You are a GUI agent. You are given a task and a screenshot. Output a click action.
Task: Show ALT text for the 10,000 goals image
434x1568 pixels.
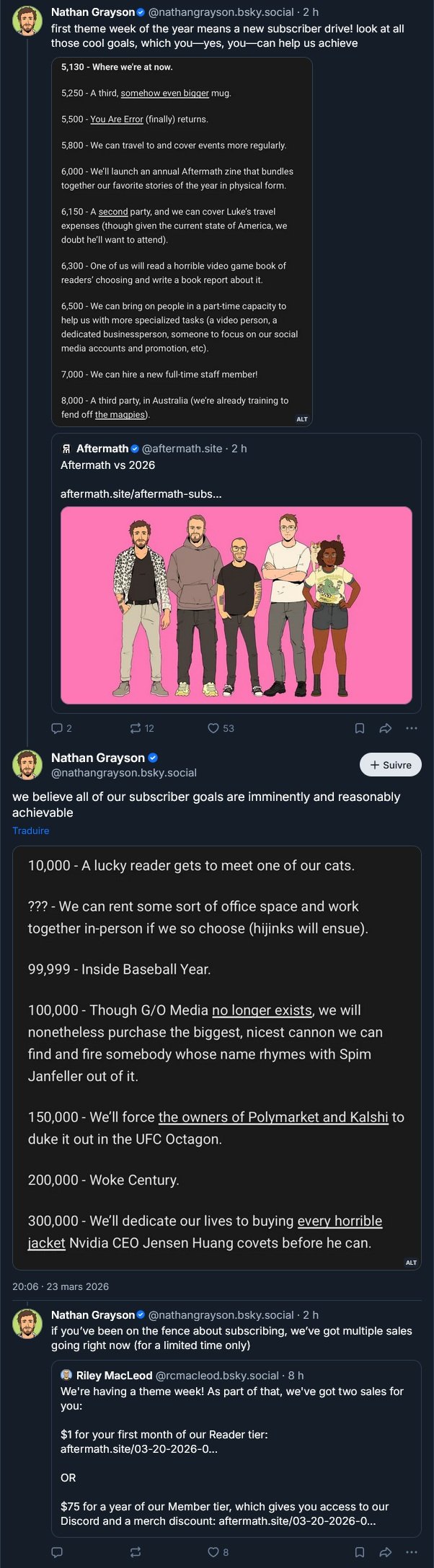click(x=411, y=1263)
